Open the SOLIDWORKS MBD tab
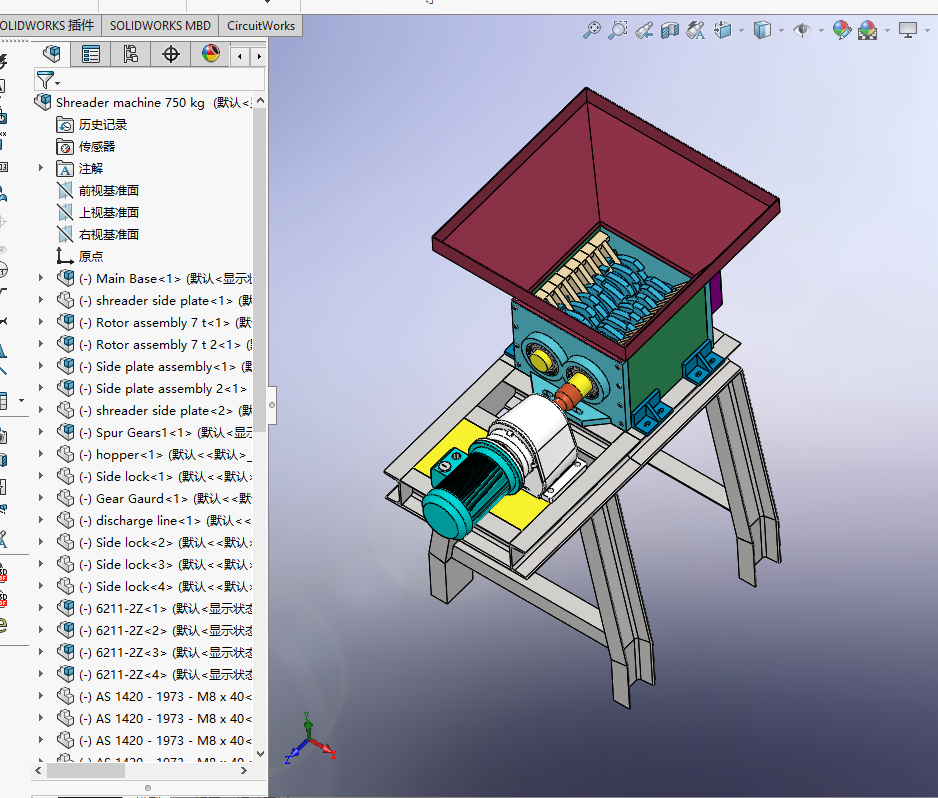938x798 pixels. [160, 26]
